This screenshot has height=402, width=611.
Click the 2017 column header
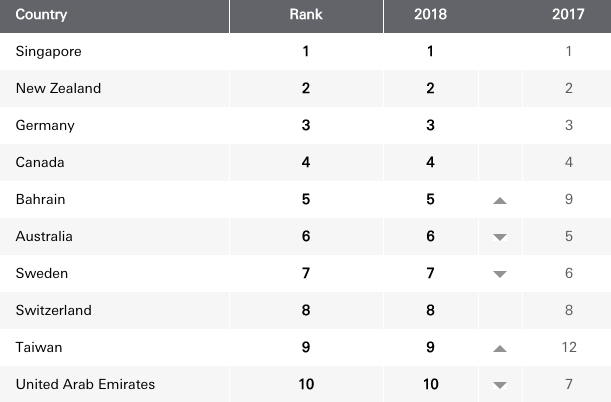[568, 15]
